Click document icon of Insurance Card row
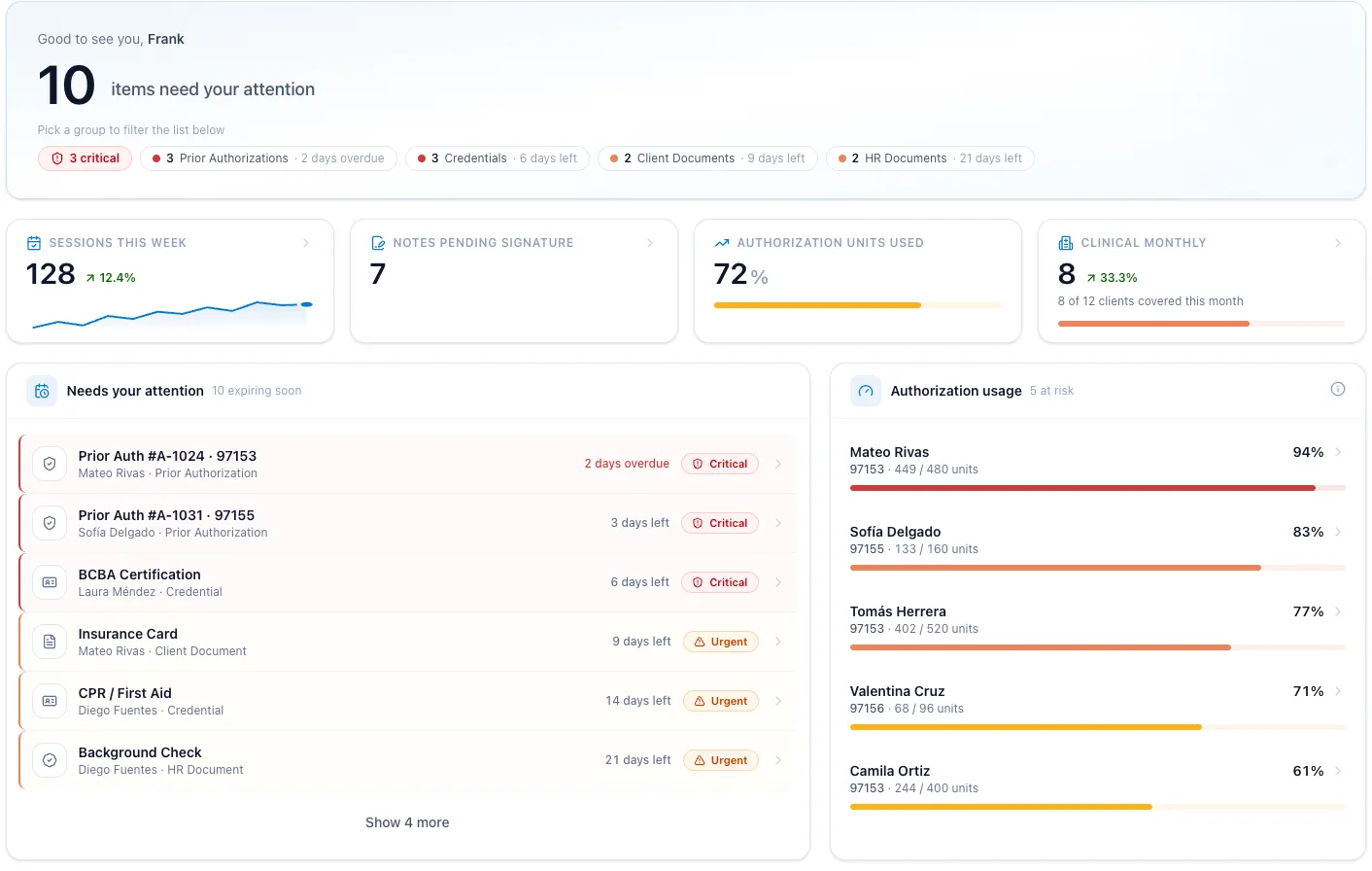This screenshot has width=1372, height=871. (x=50, y=642)
